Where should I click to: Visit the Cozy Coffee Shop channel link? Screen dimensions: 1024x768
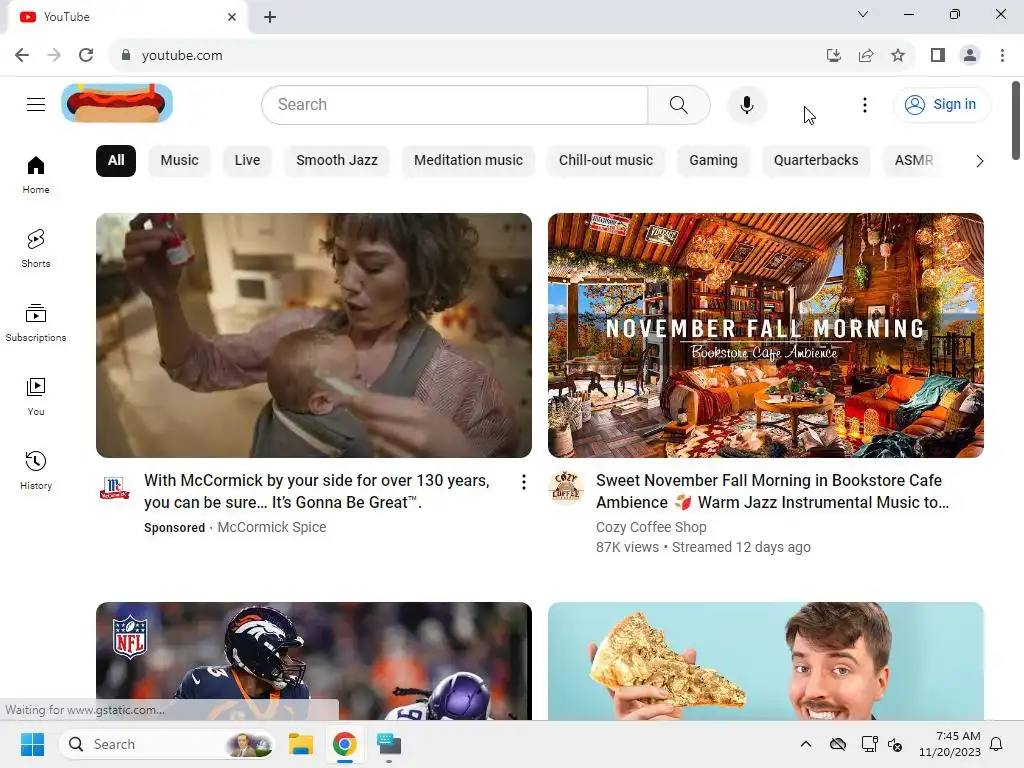[651, 527]
